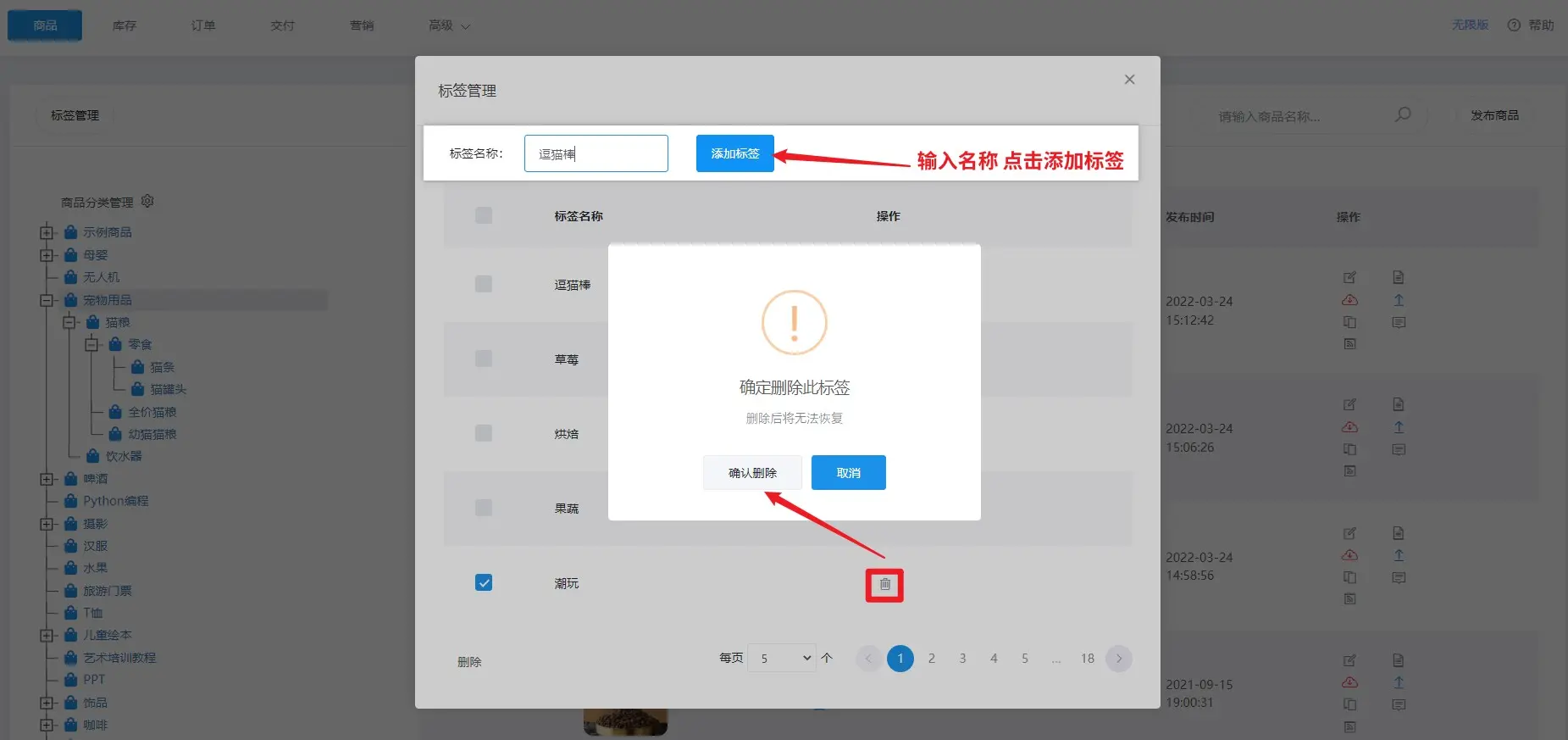Switch to the 订单 top menu tab
Screen dimensions: 1568x740
203,25
